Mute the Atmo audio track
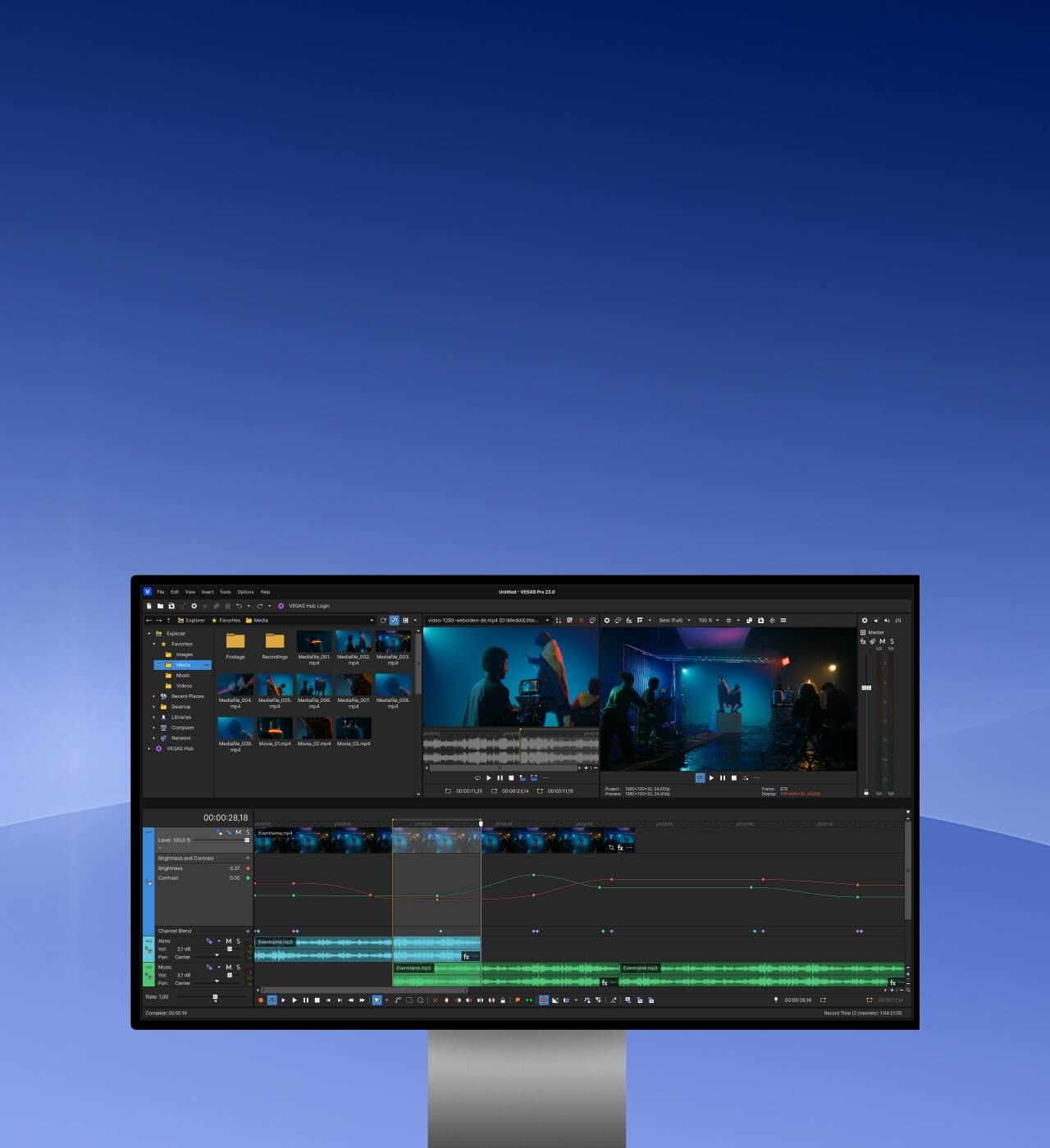1050x1148 pixels. (x=229, y=941)
